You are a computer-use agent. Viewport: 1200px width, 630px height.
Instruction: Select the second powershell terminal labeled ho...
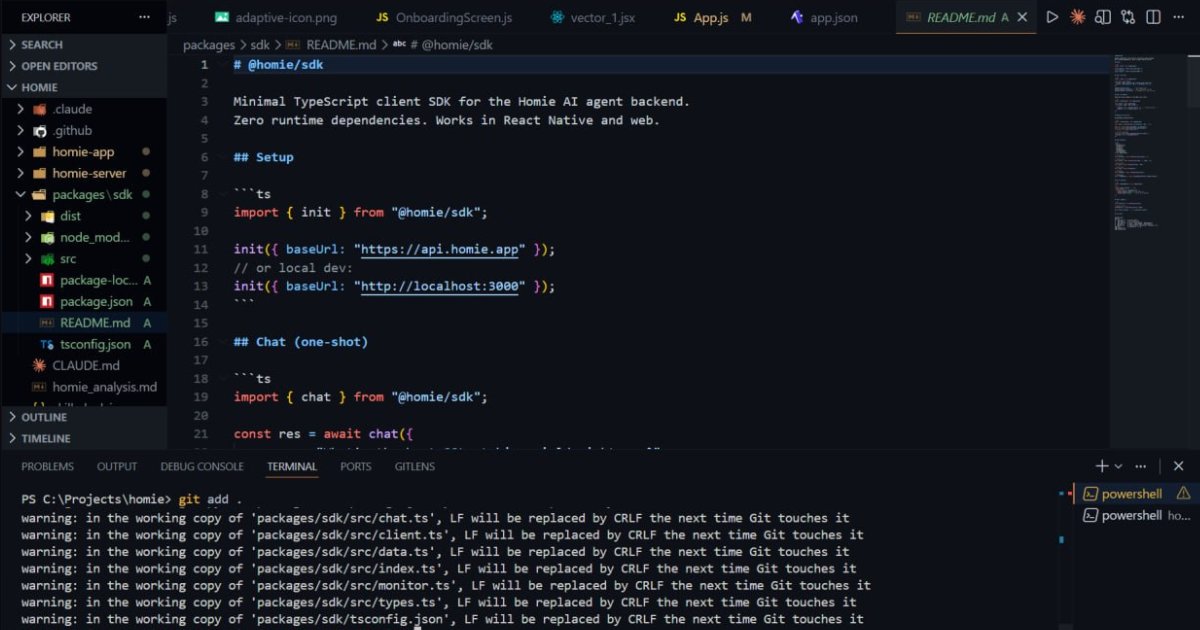point(1138,516)
